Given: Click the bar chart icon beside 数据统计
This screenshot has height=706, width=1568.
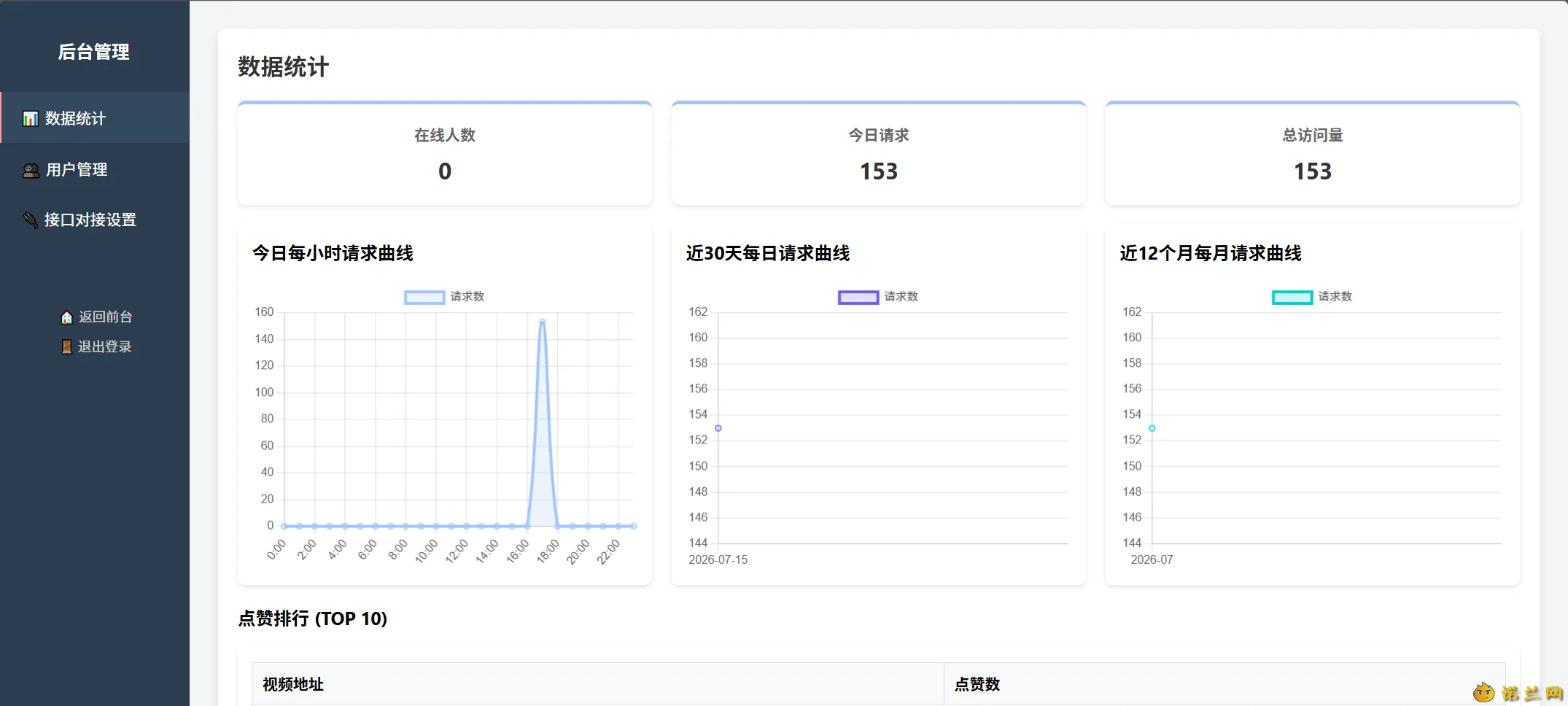Looking at the screenshot, I should point(30,118).
